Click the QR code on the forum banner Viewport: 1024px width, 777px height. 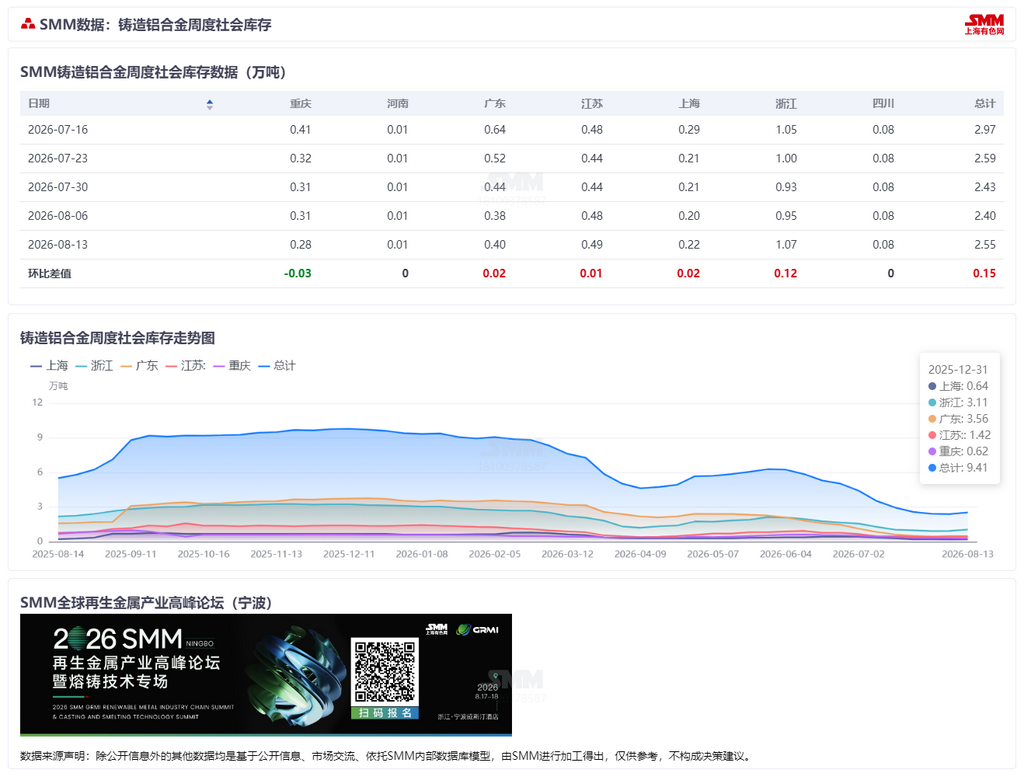(385, 672)
